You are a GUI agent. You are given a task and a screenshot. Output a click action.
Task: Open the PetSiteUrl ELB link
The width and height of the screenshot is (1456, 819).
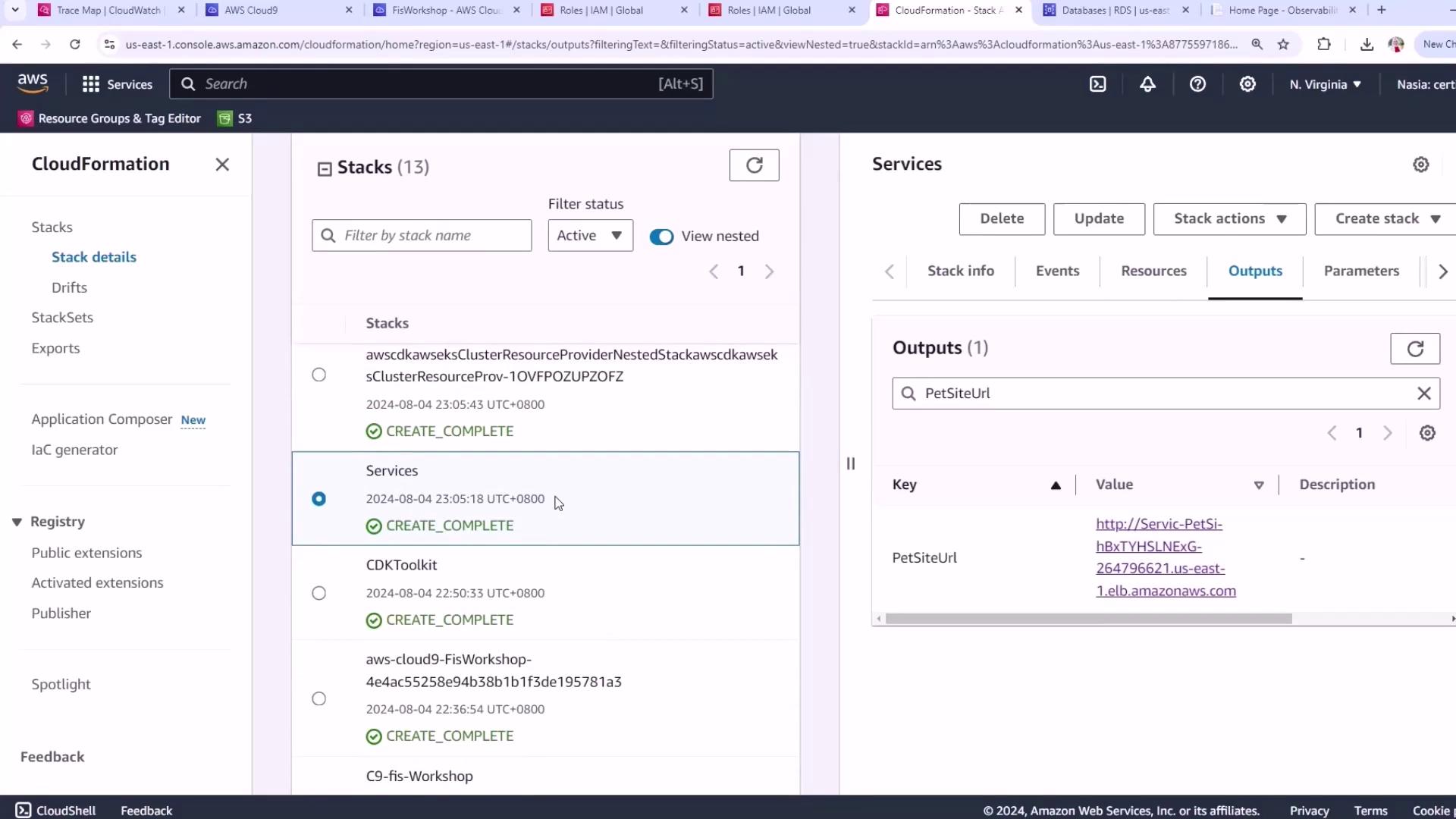coord(1166,557)
